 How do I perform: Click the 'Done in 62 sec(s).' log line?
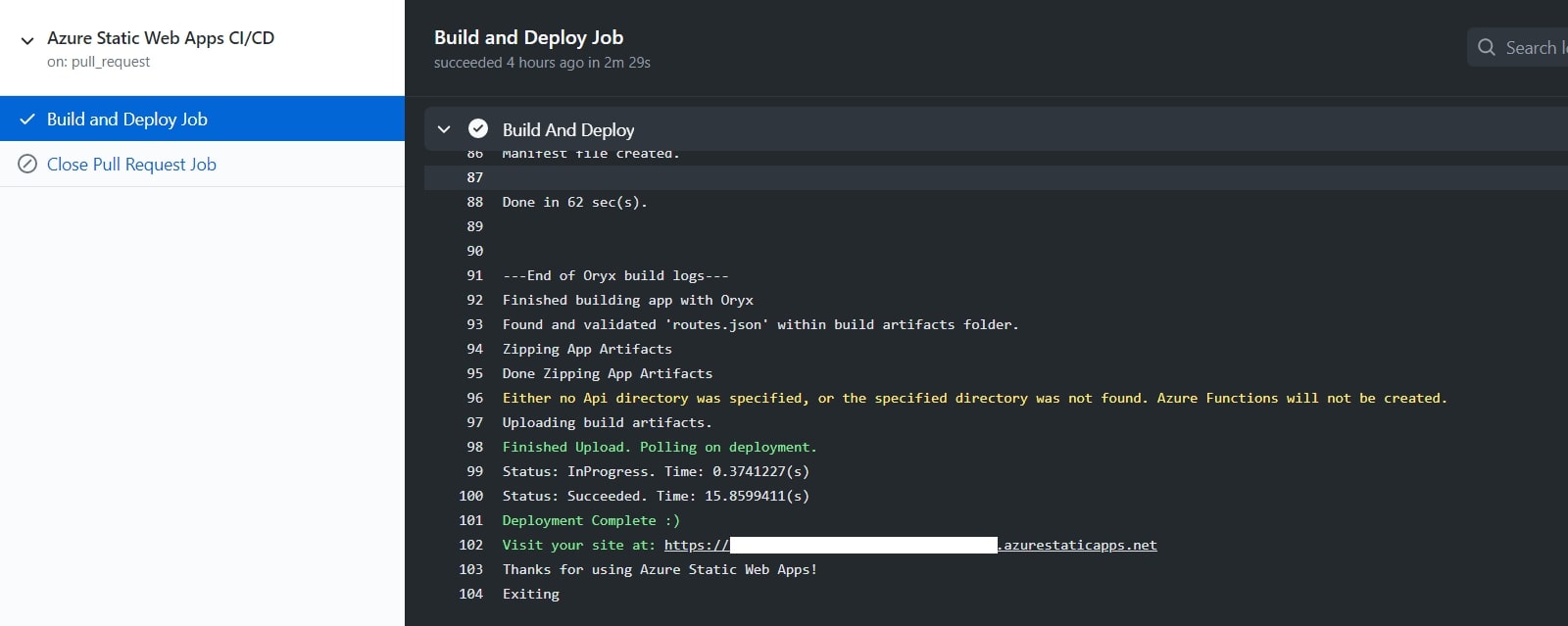(x=574, y=202)
